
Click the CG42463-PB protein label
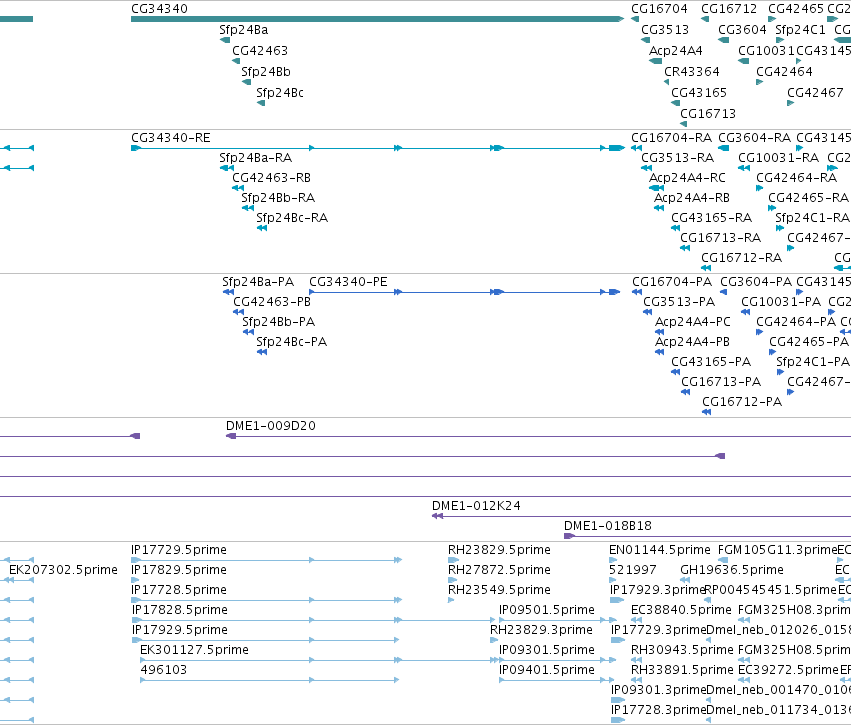[x=271, y=303]
